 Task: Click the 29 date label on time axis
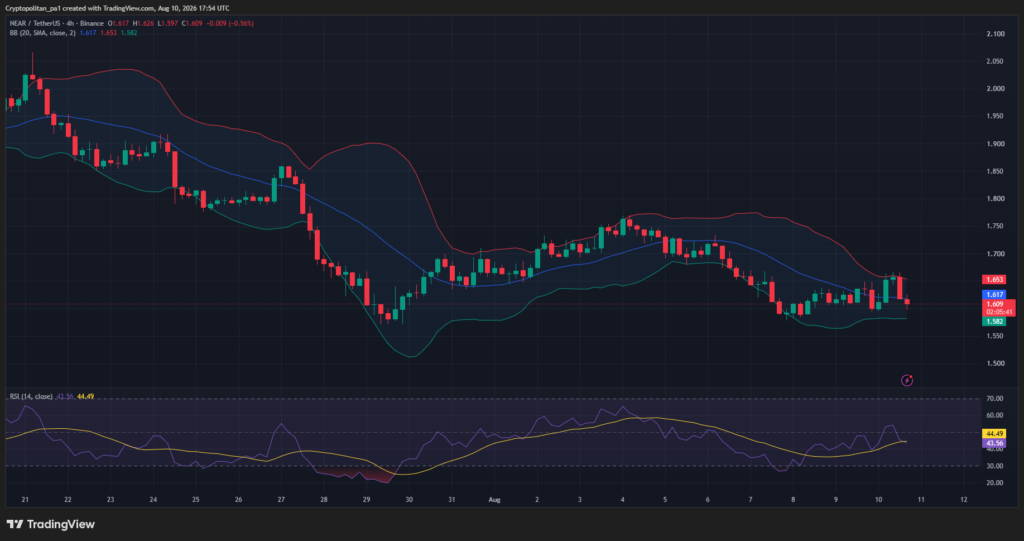coord(366,500)
